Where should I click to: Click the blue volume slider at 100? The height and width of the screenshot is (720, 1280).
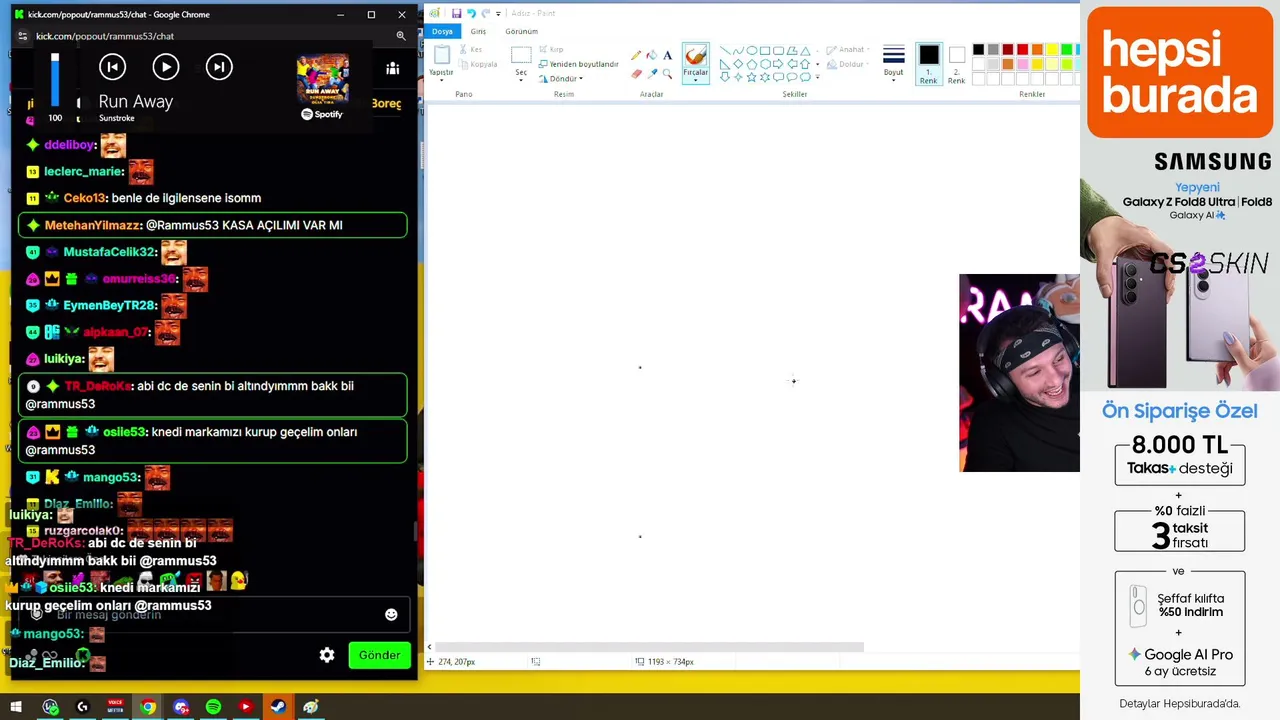point(55,80)
